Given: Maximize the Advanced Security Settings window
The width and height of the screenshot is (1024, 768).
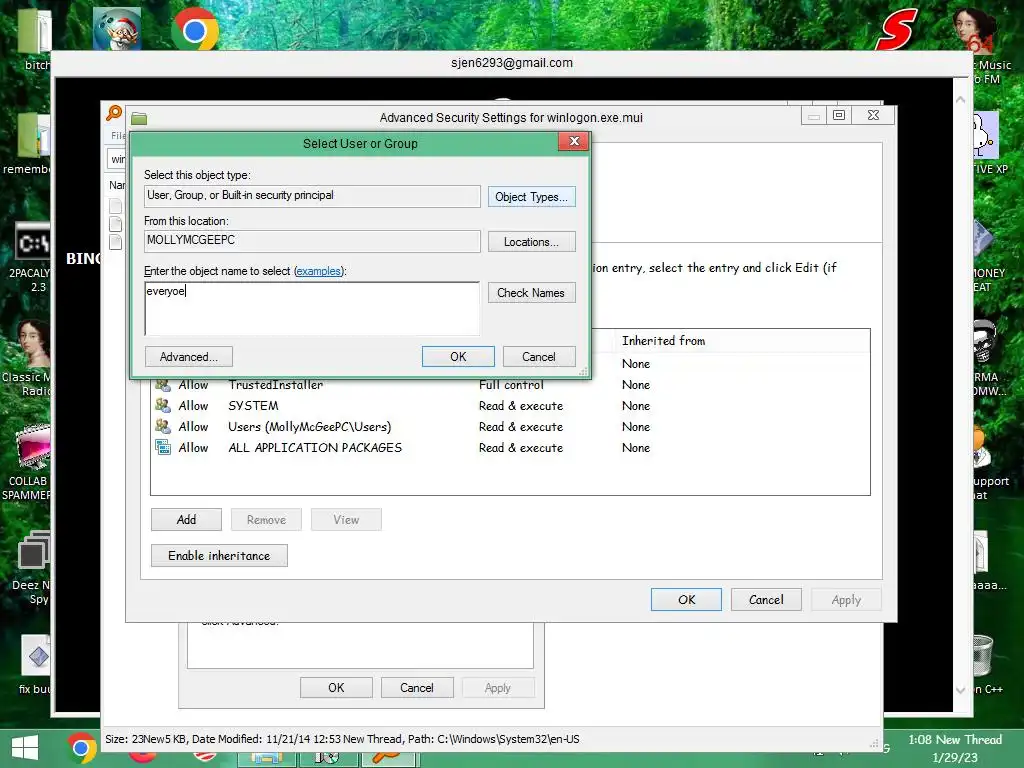Looking at the screenshot, I should (x=839, y=116).
